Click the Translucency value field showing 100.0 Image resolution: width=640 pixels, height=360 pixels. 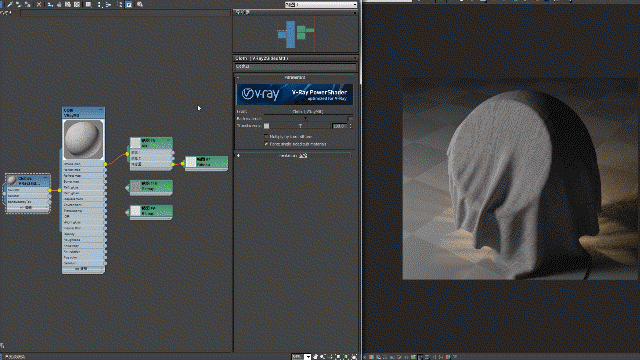click(339, 126)
